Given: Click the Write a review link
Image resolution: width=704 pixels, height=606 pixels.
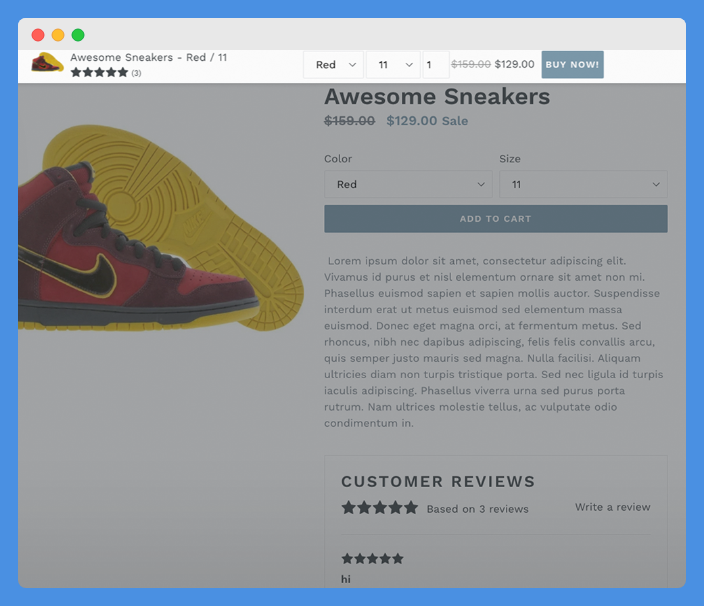Looking at the screenshot, I should click(x=612, y=507).
